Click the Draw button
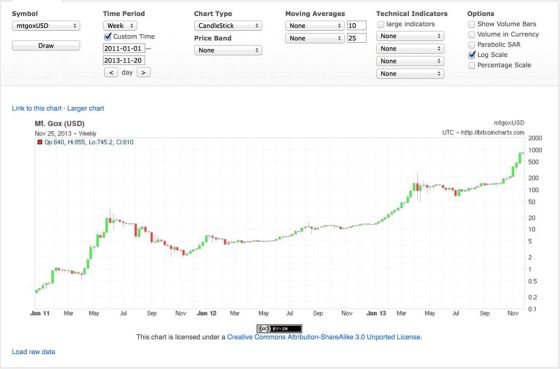Image resolution: width=560 pixels, height=369 pixels. pos(46,46)
